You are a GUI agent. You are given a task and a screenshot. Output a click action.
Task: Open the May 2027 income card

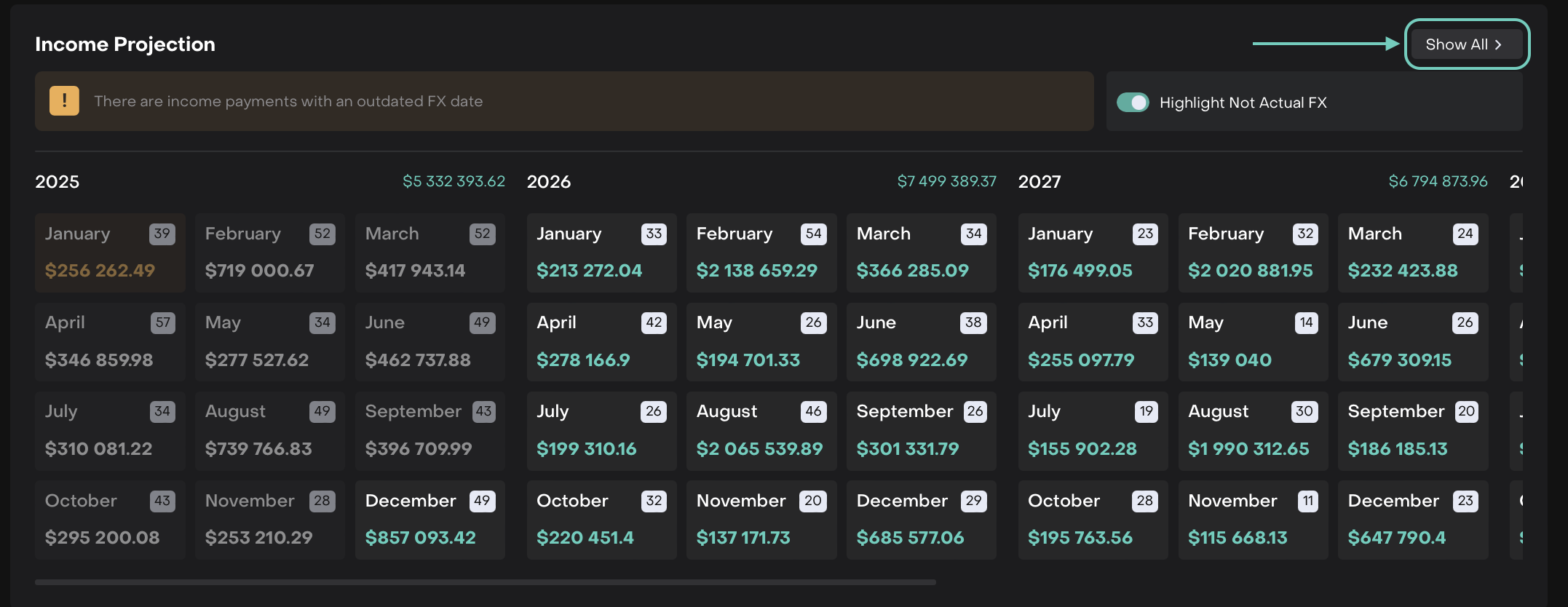coord(1252,342)
